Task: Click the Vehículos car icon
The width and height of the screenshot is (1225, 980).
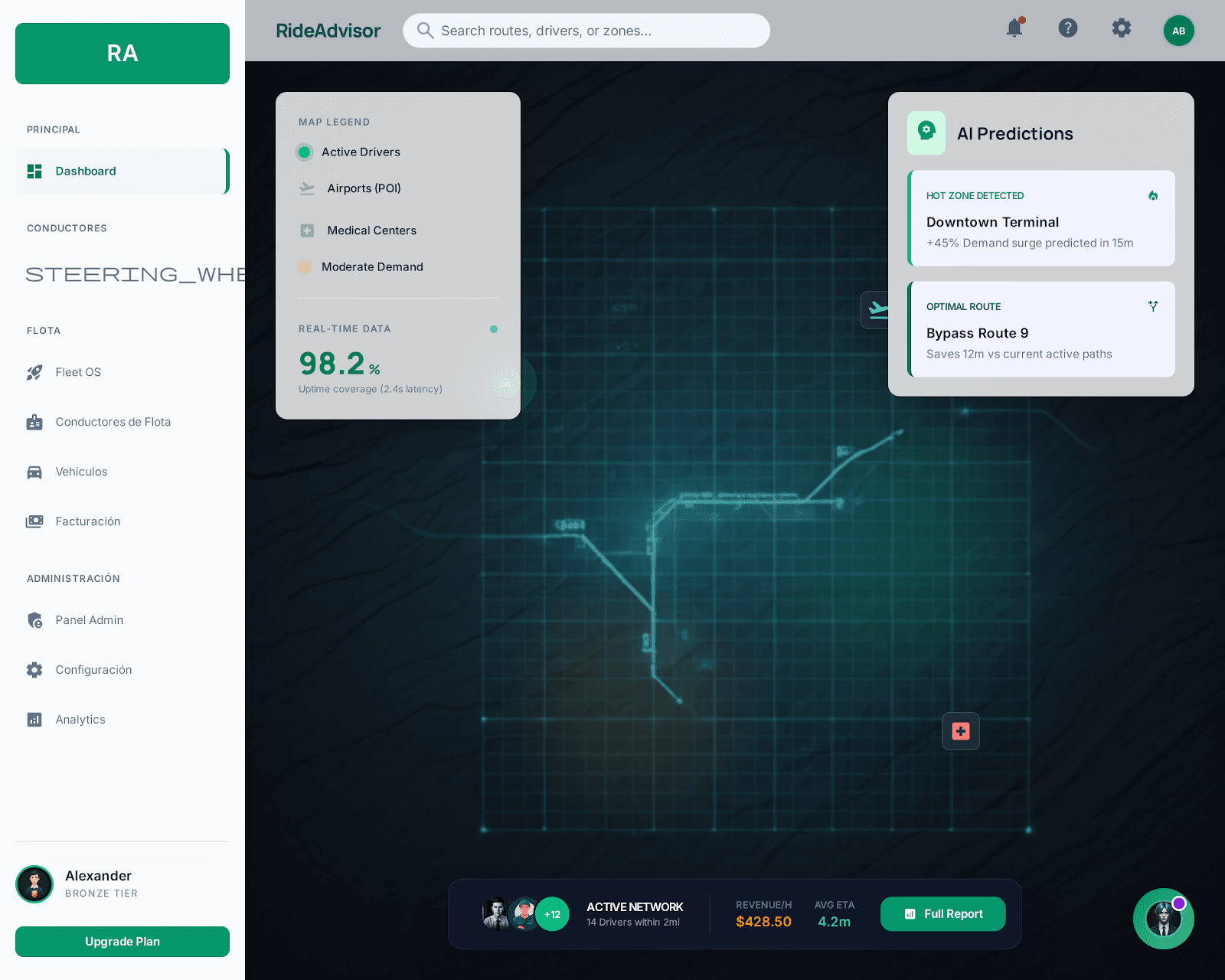Action: [34, 472]
